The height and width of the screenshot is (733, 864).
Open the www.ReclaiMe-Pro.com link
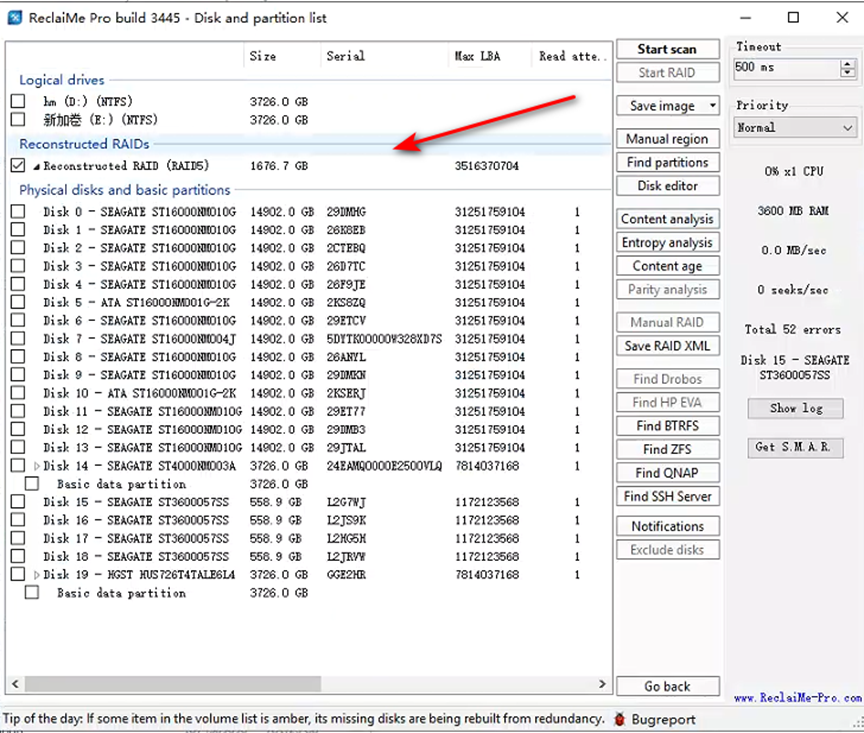click(797, 698)
